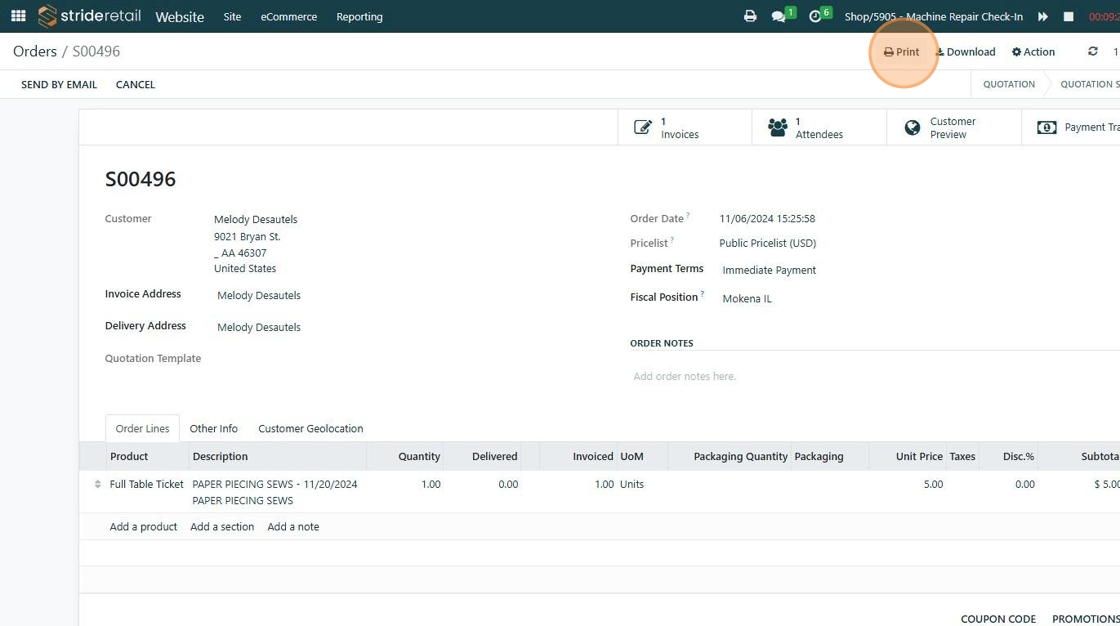The width and height of the screenshot is (1120, 626).
Task: Click the Order Date field
Action: tap(767, 219)
